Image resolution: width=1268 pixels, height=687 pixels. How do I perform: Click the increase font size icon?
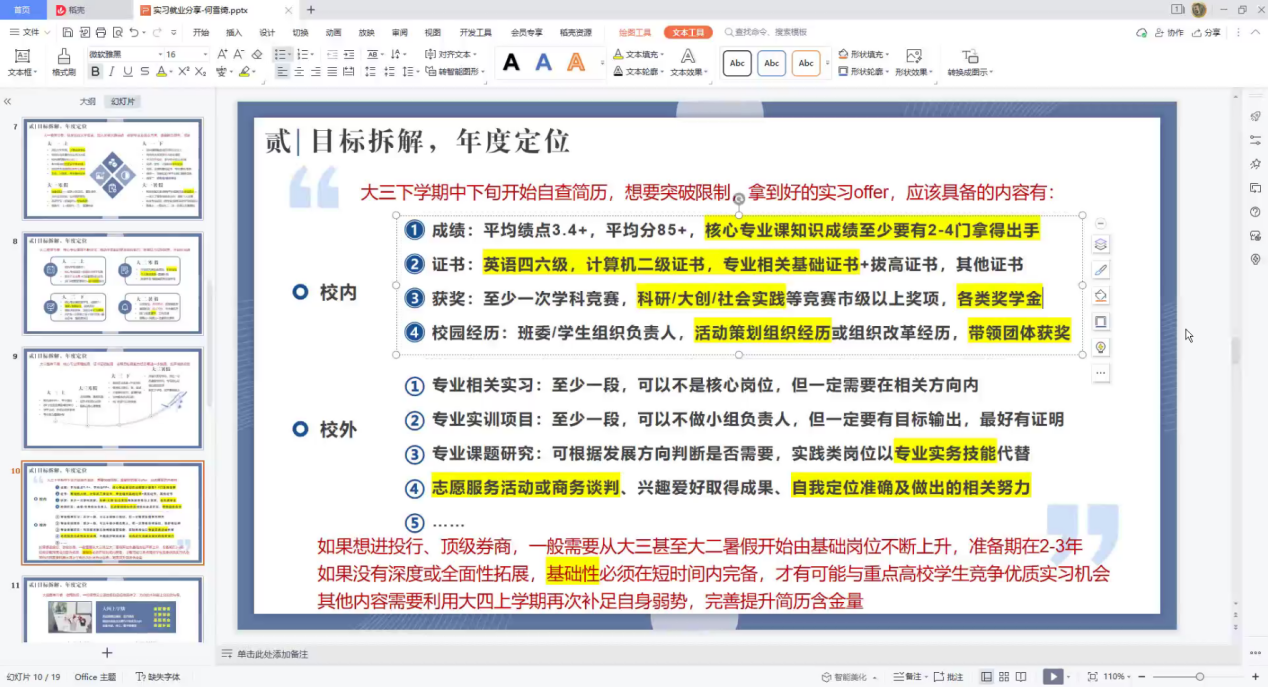tap(223, 54)
